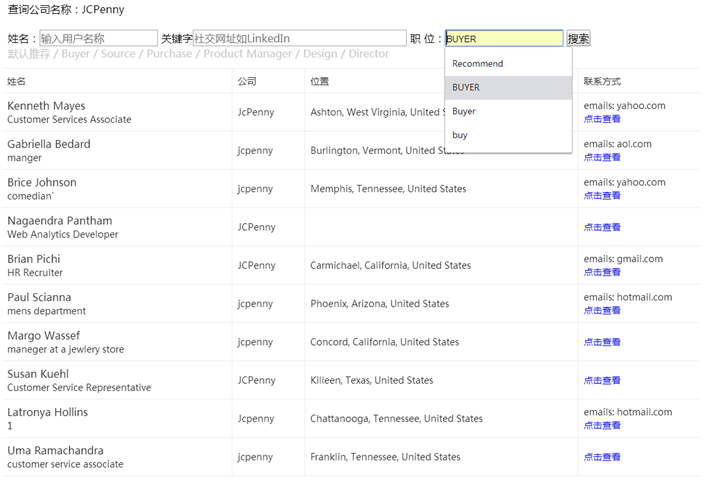Click the 联系方式 column header
This screenshot has height=492, width=702.
(602, 81)
